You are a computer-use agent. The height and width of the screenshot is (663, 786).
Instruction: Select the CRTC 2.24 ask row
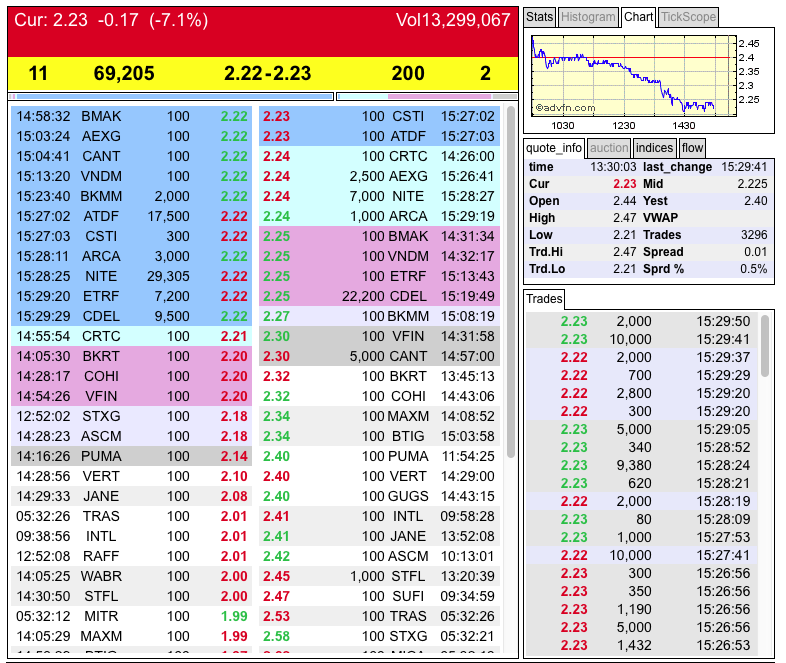(379, 156)
